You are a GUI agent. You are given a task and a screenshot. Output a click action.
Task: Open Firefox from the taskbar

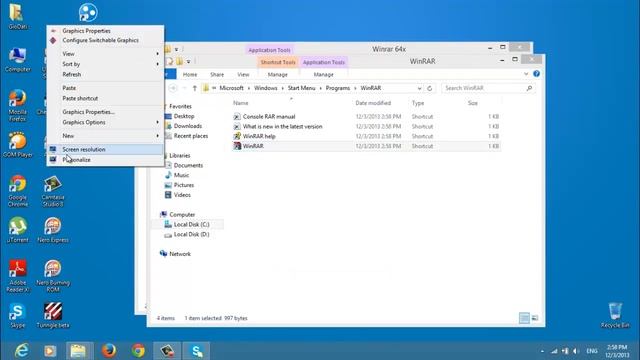point(109,351)
